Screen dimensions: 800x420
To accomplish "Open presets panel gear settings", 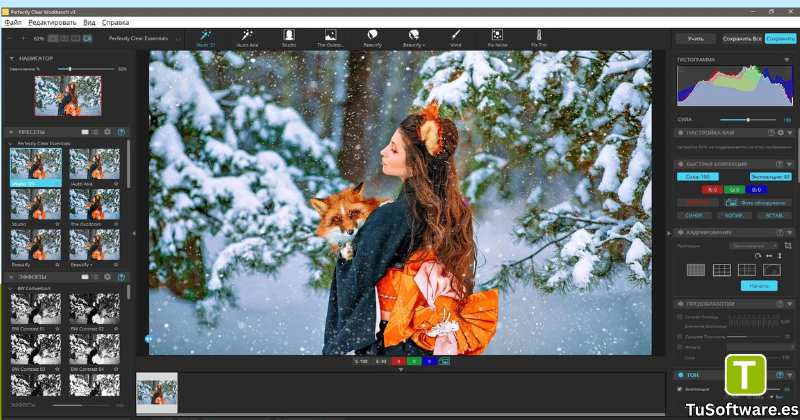I will [108, 132].
